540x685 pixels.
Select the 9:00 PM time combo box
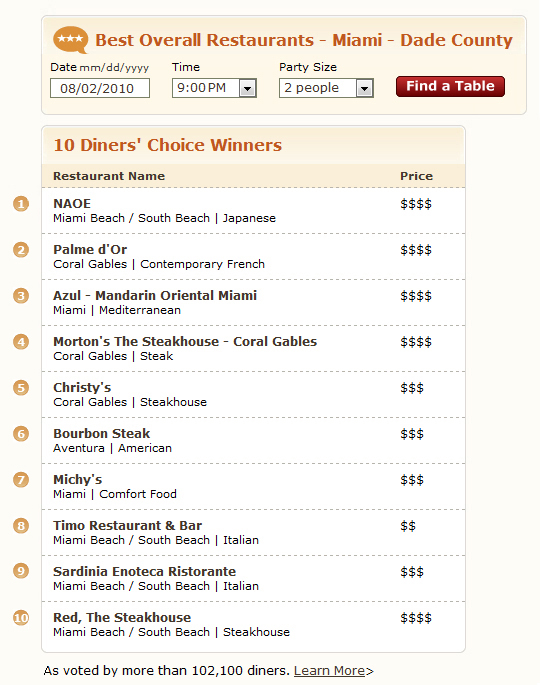214,88
